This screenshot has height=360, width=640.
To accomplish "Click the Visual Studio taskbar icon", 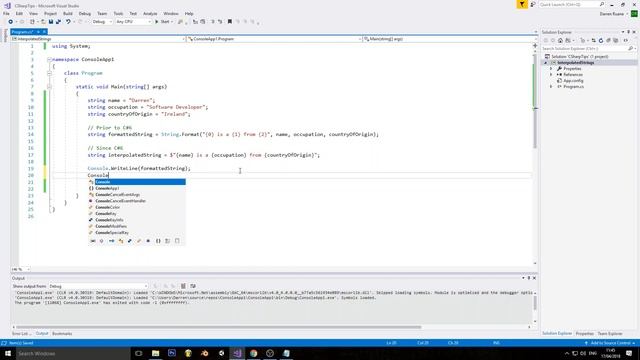I will 237,353.
